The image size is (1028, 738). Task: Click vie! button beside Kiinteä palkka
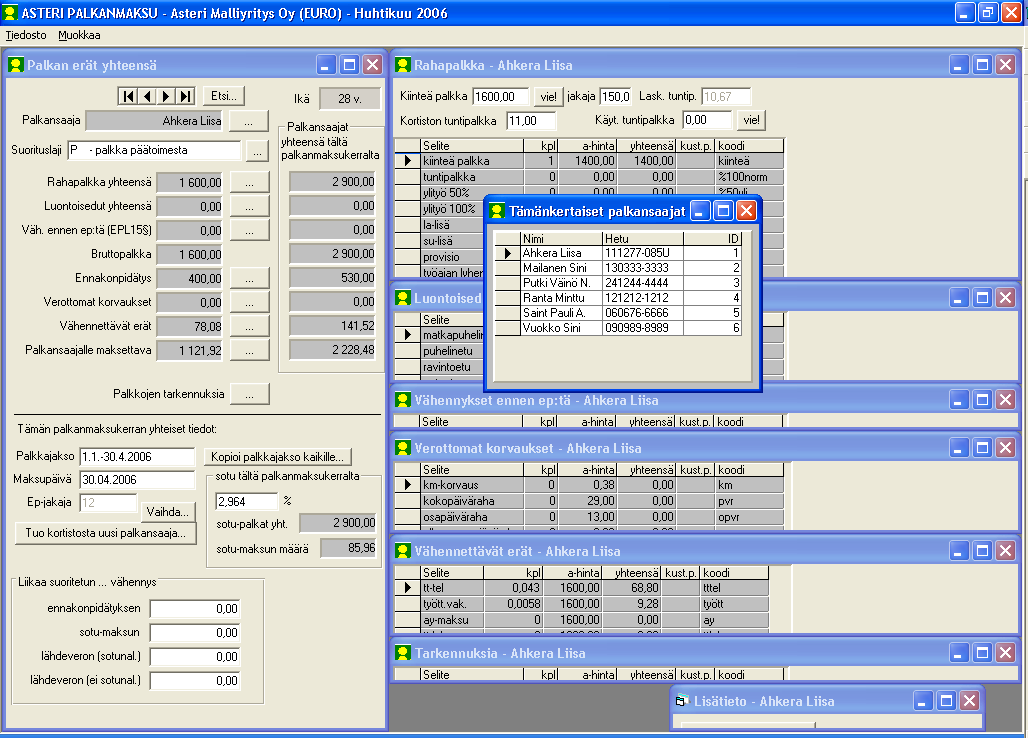tap(548, 97)
